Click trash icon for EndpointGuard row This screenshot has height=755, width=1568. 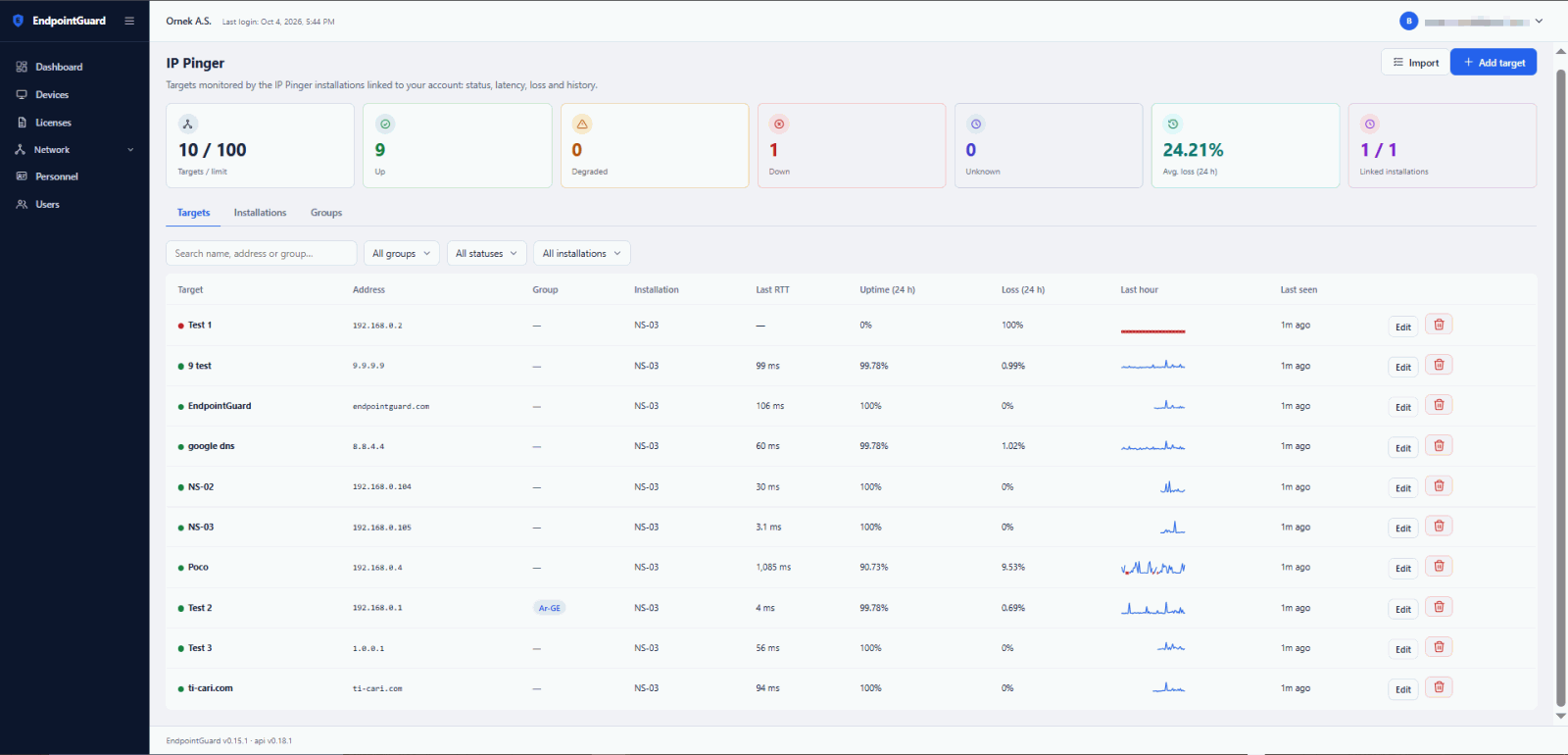tap(1439, 405)
